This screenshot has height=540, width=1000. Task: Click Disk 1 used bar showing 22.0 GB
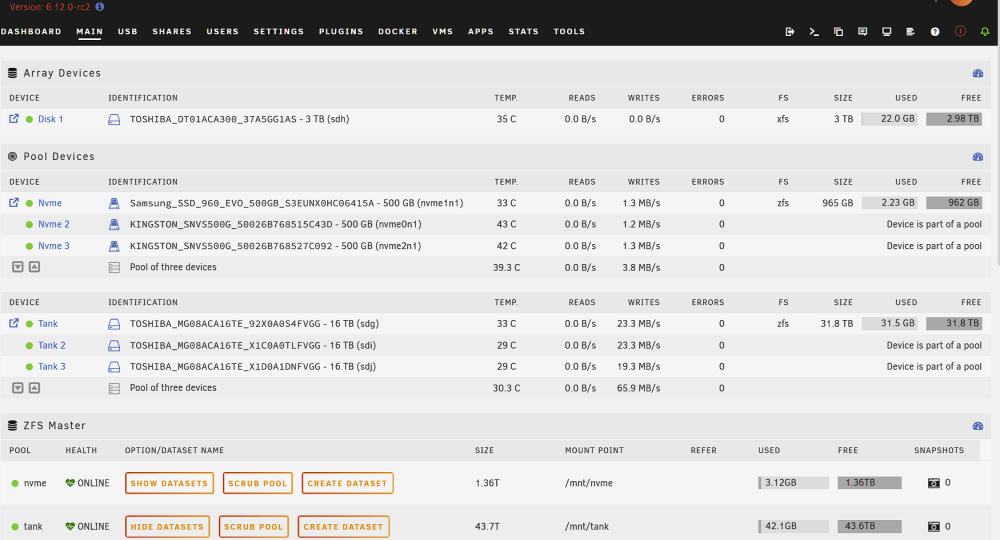click(889, 119)
